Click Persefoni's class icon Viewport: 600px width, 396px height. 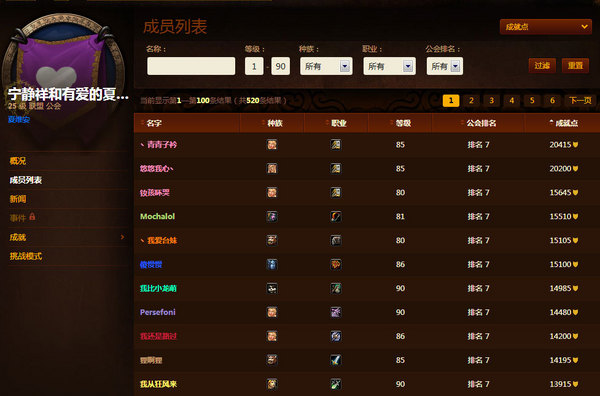pos(336,312)
